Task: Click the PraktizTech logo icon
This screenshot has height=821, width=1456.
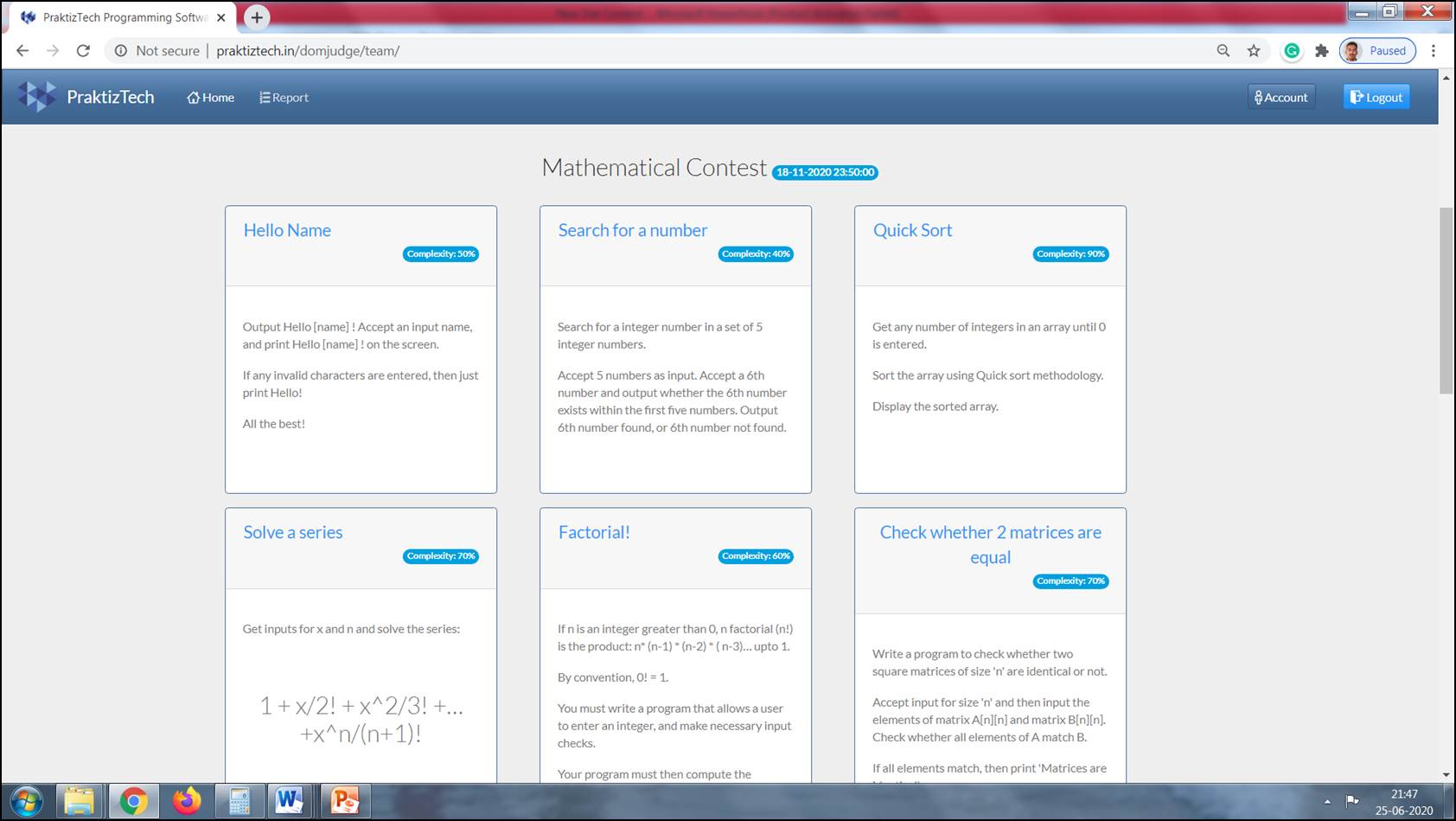Action: (x=37, y=97)
